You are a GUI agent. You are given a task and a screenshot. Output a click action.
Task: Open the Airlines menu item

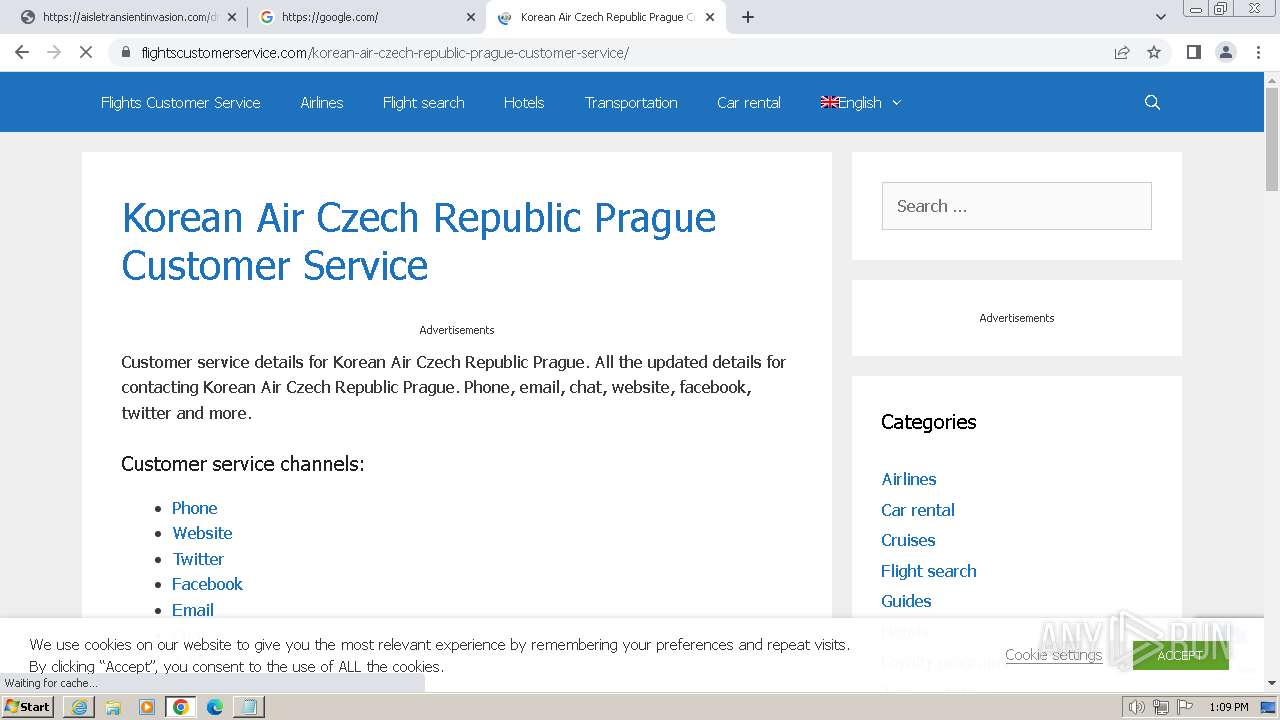[322, 103]
